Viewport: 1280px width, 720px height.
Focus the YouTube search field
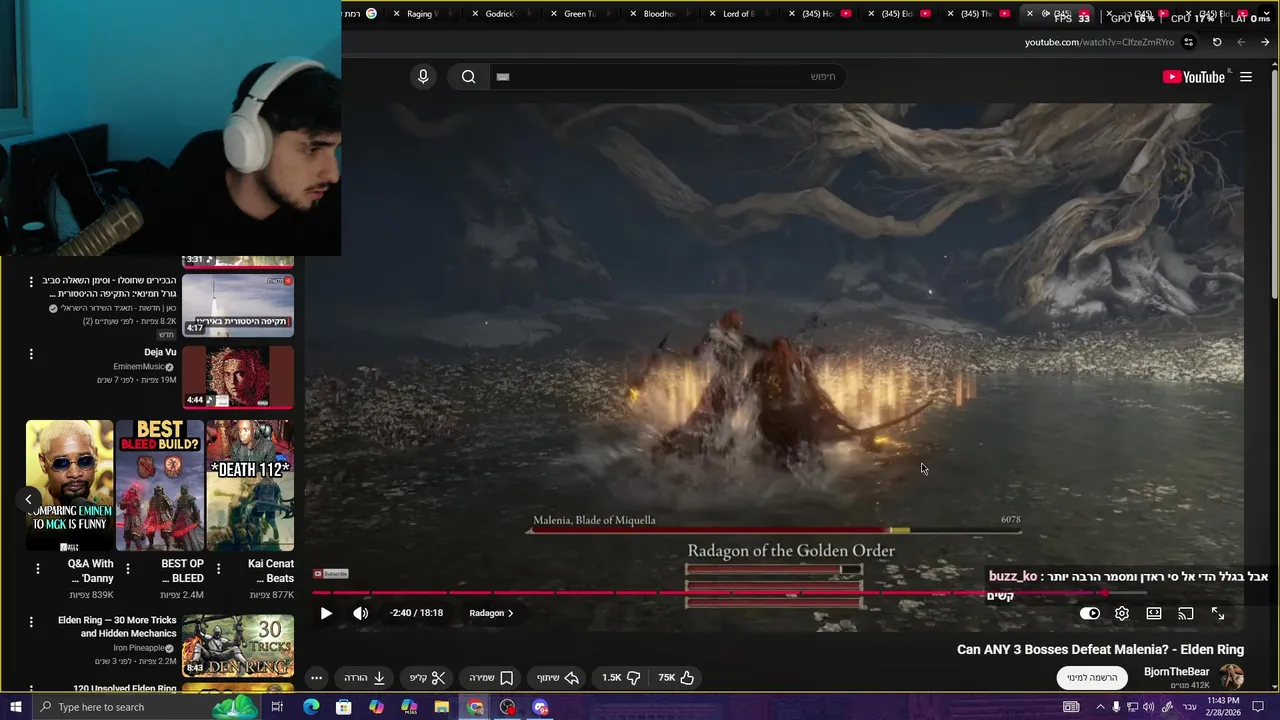point(670,77)
